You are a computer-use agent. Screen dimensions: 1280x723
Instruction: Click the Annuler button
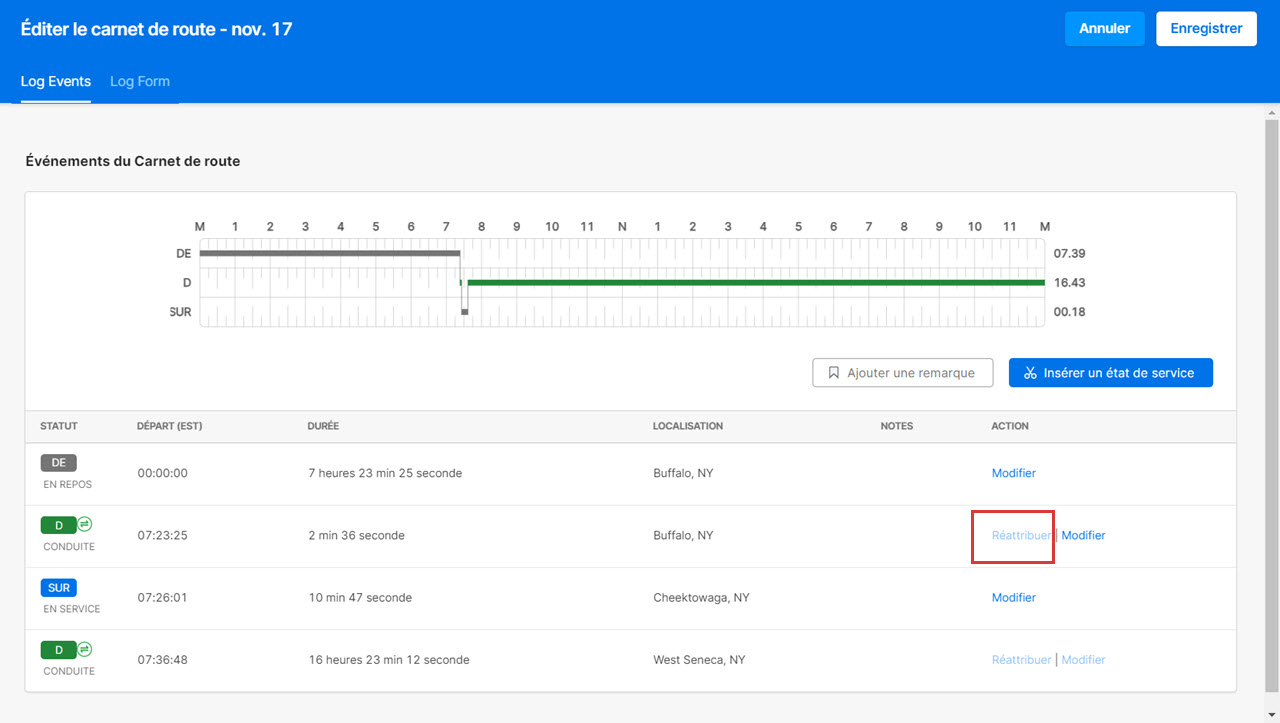(x=1104, y=29)
